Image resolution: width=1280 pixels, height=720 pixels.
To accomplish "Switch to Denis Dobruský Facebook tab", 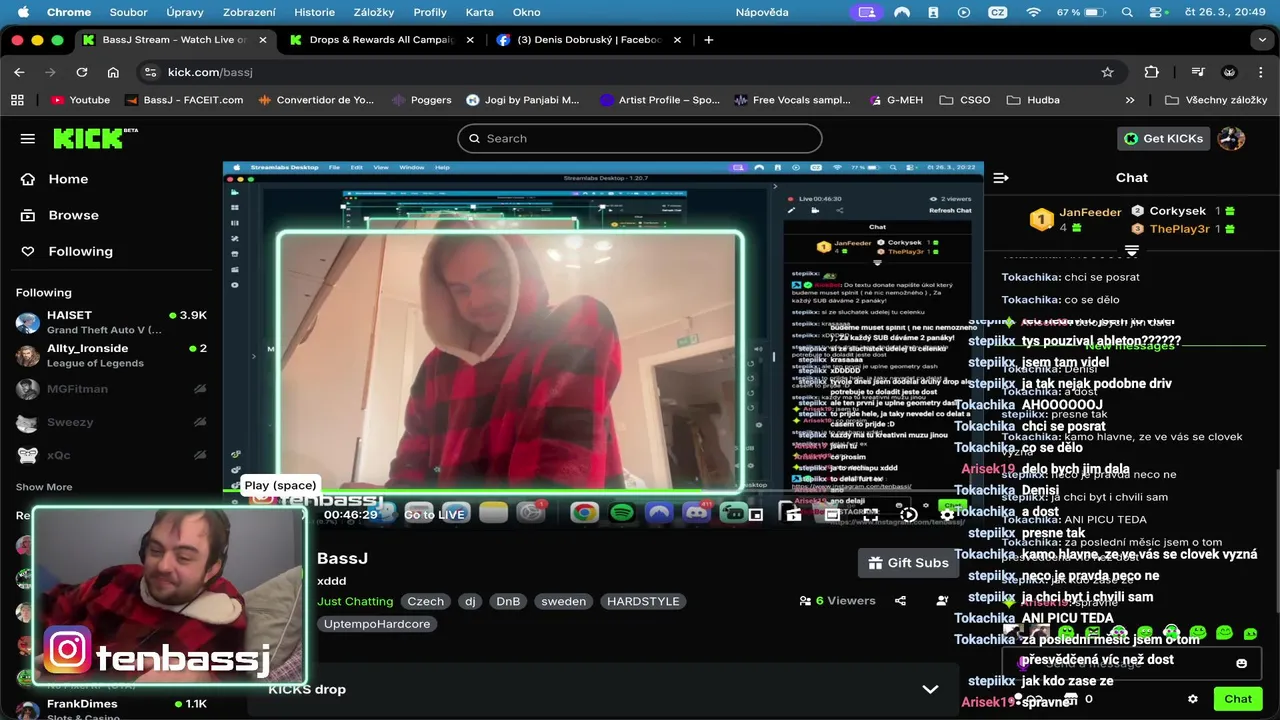I will [589, 40].
